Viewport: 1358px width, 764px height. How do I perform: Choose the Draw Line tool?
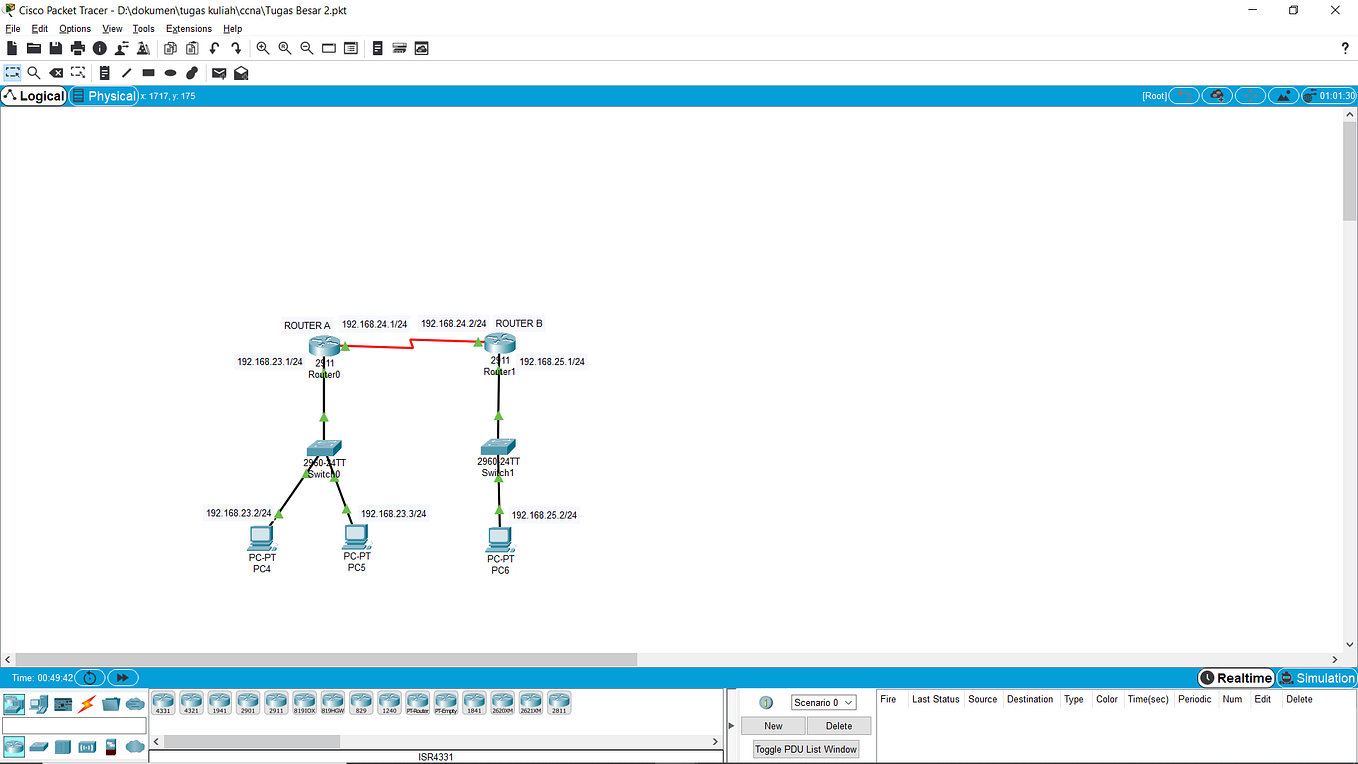point(126,73)
